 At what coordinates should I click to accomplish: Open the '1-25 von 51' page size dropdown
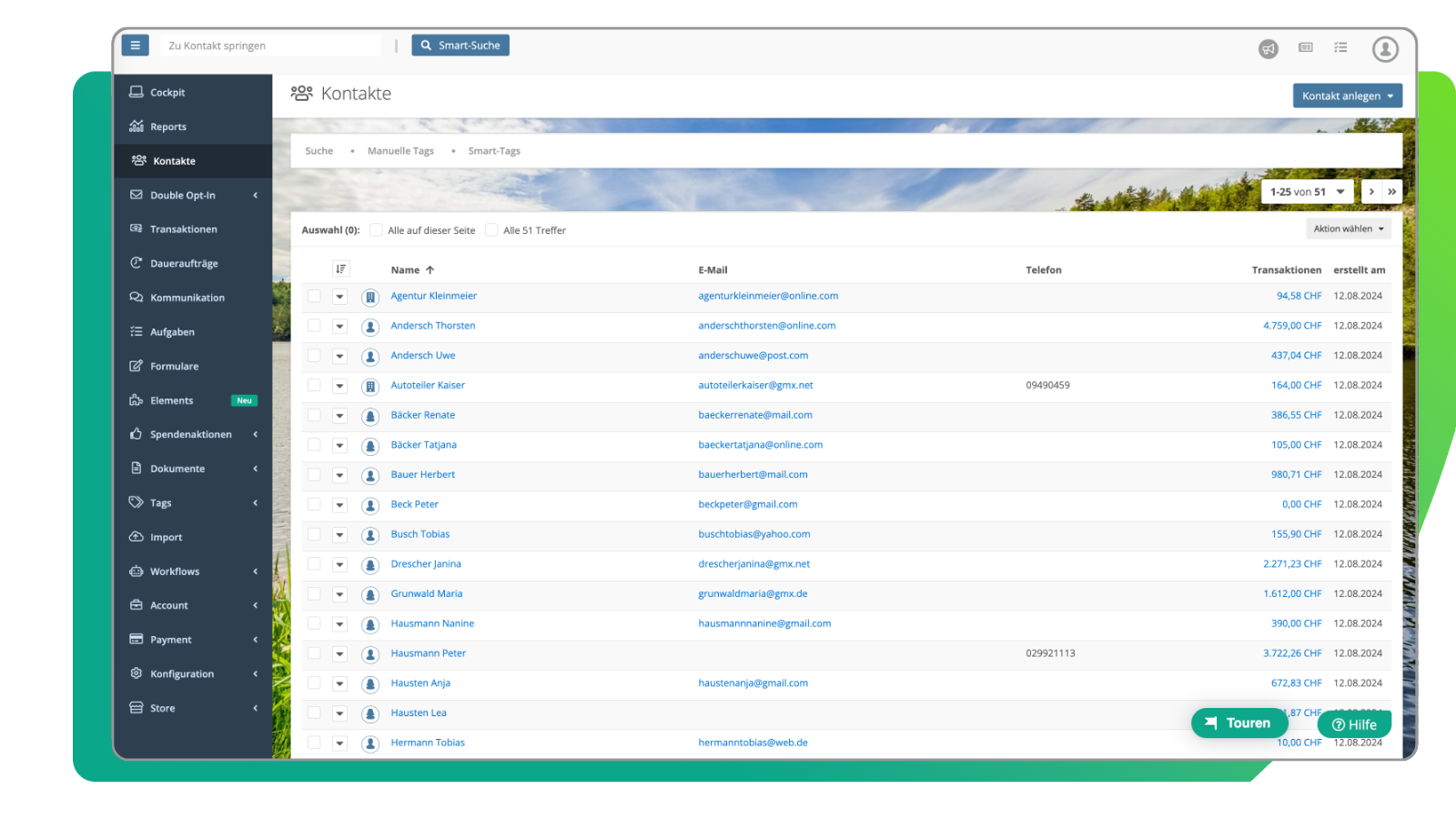point(1307,191)
